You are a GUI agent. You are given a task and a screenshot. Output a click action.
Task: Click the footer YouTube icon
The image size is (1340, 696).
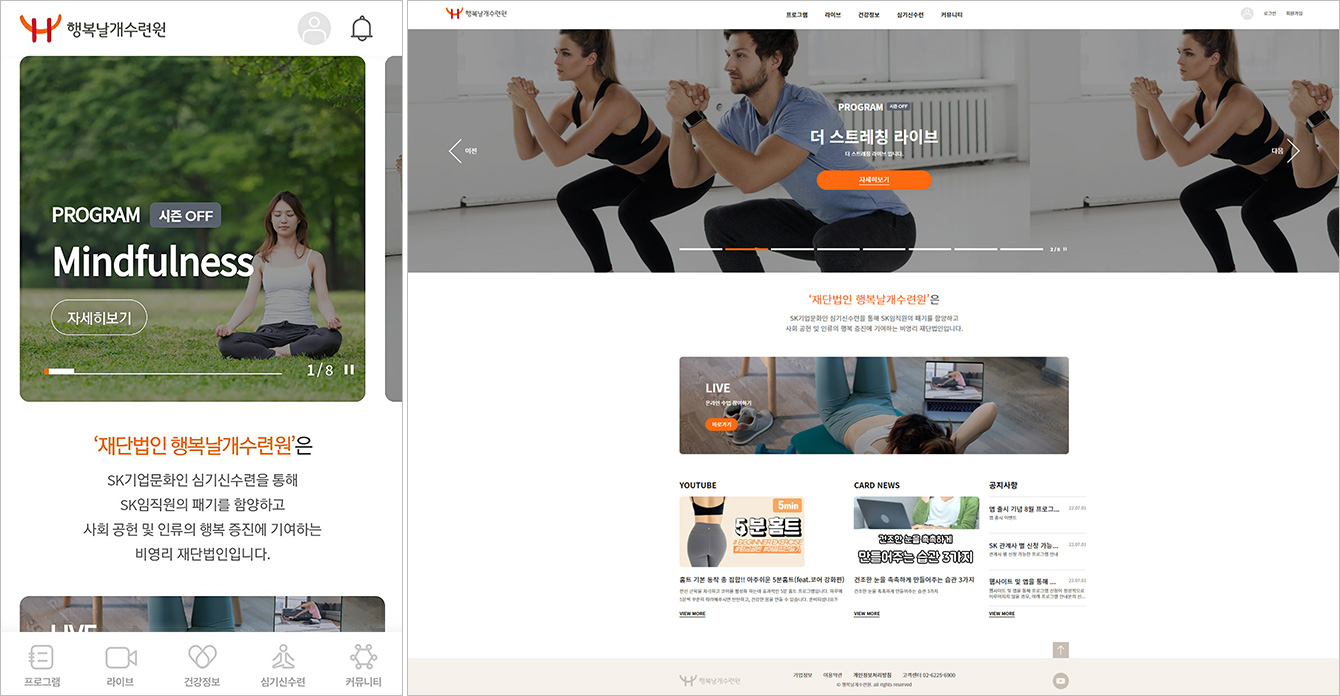click(x=1061, y=681)
